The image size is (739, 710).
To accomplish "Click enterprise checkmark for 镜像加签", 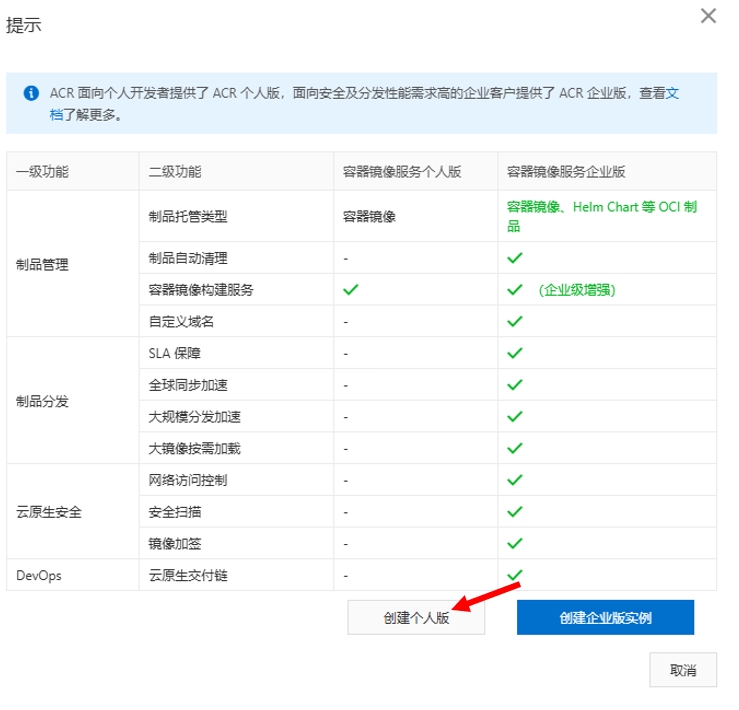I will pos(515,543).
